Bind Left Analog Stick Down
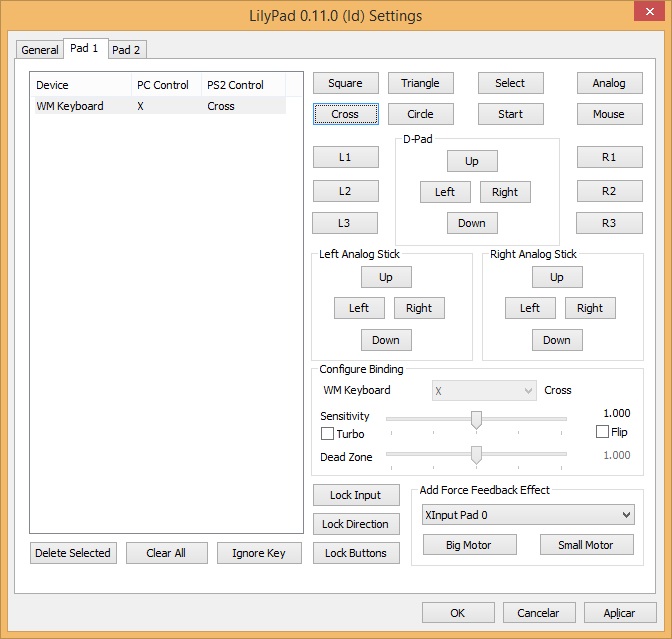Screen dimensions: 672x639 coord(386,340)
